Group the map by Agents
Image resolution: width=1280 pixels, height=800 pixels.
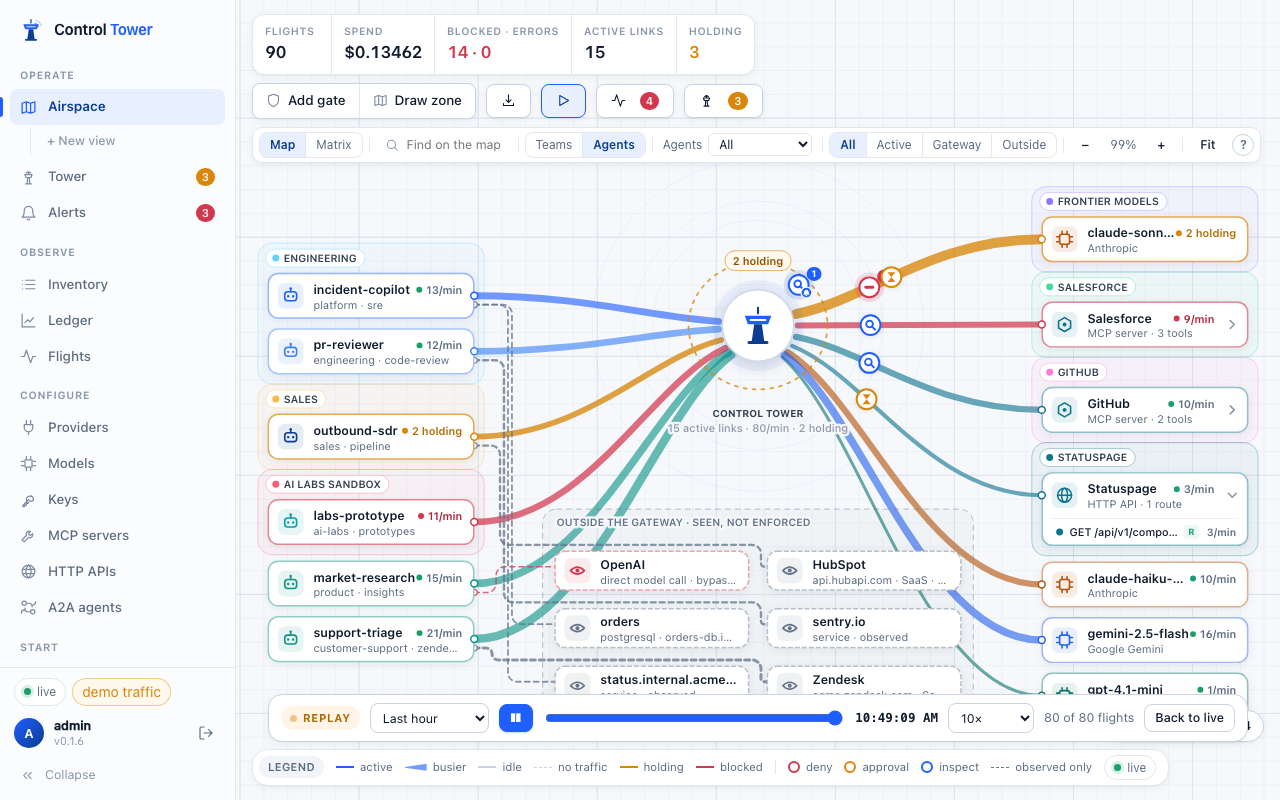[x=614, y=145]
